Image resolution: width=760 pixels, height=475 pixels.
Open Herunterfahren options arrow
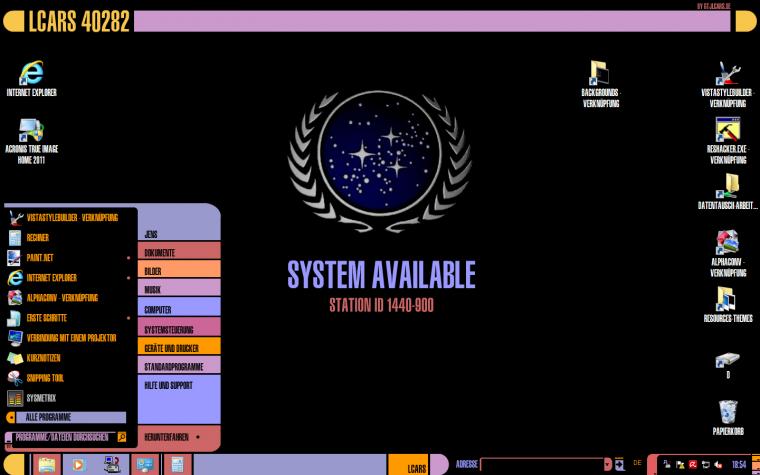coord(198,437)
